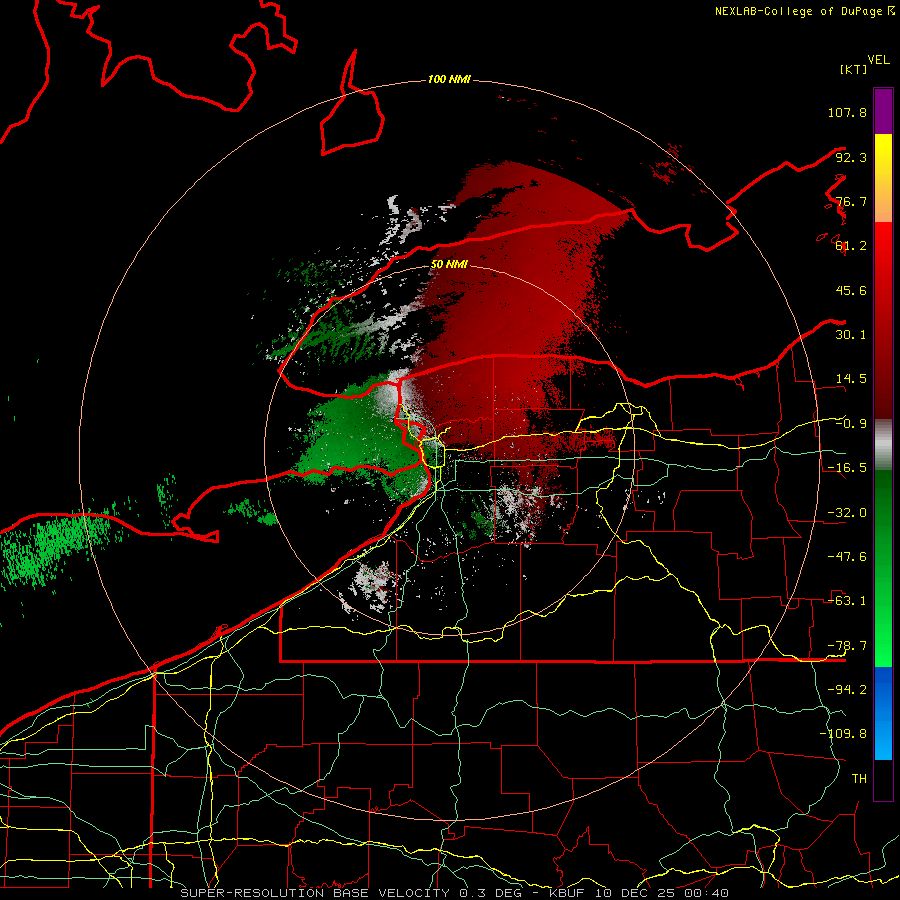This screenshot has height=900, width=900.
Task: Click the VEL legend title
Action: 878,60
